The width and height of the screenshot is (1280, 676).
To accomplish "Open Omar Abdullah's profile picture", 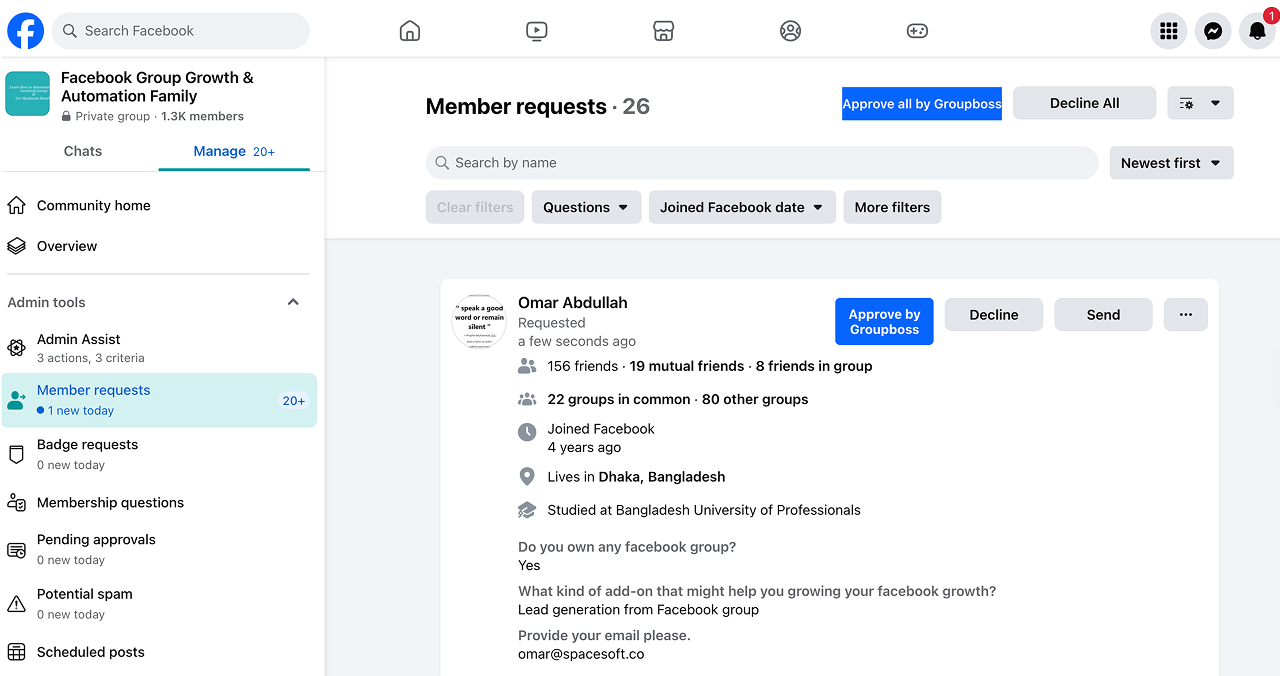I will pyautogui.click(x=480, y=322).
